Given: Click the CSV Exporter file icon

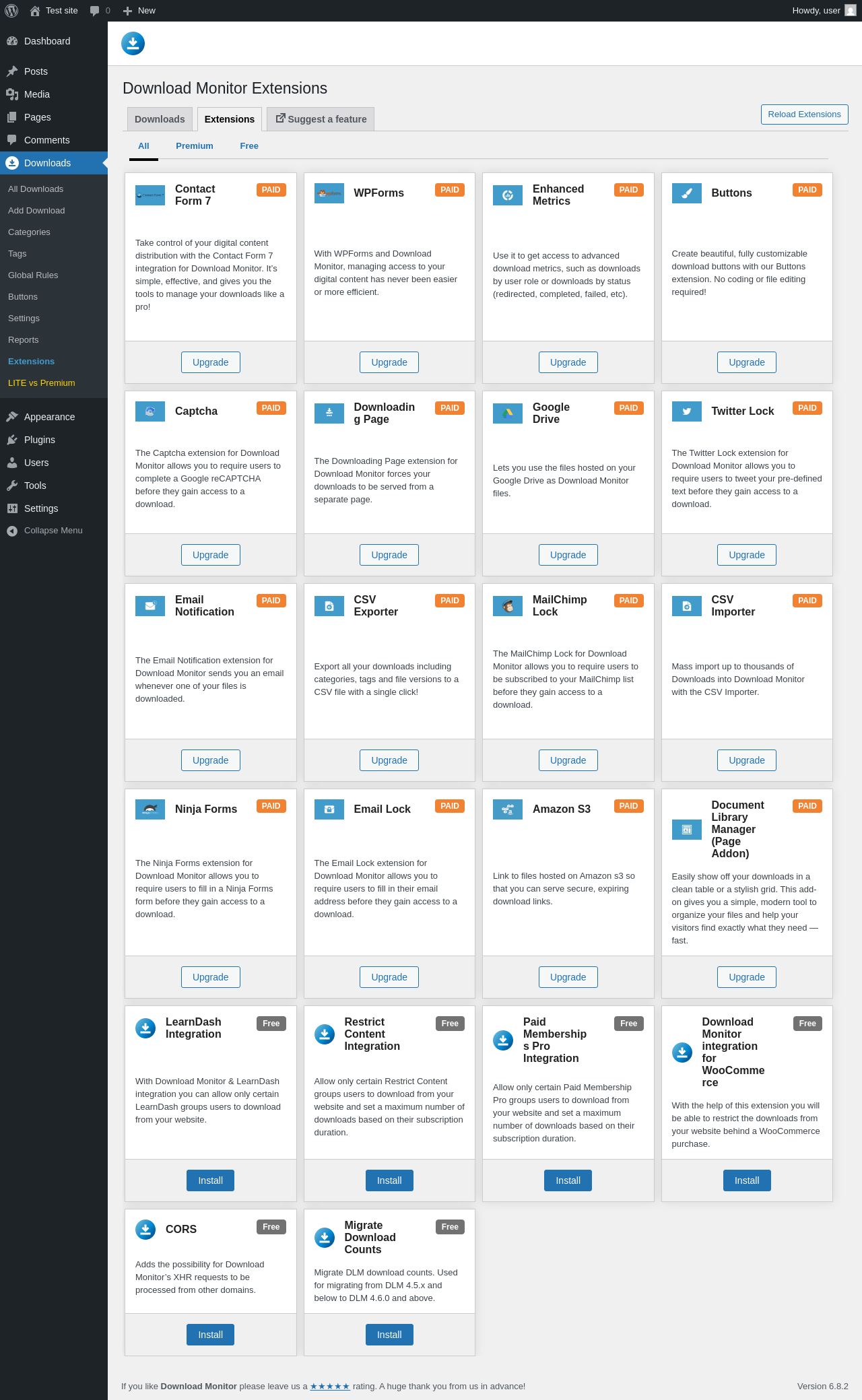Looking at the screenshot, I should [x=329, y=606].
